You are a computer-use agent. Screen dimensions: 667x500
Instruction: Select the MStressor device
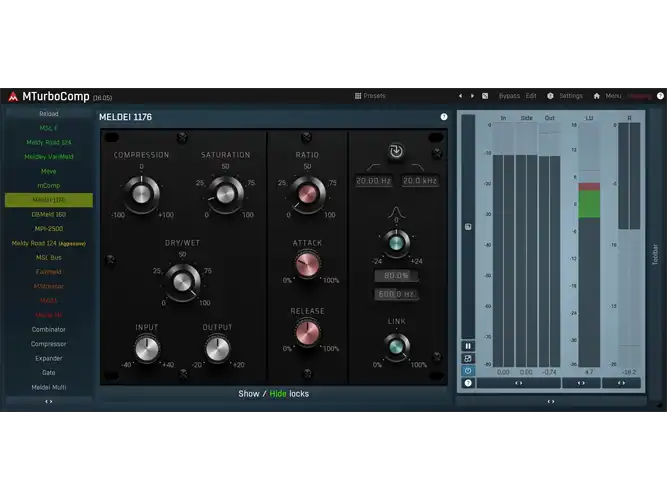[49, 286]
